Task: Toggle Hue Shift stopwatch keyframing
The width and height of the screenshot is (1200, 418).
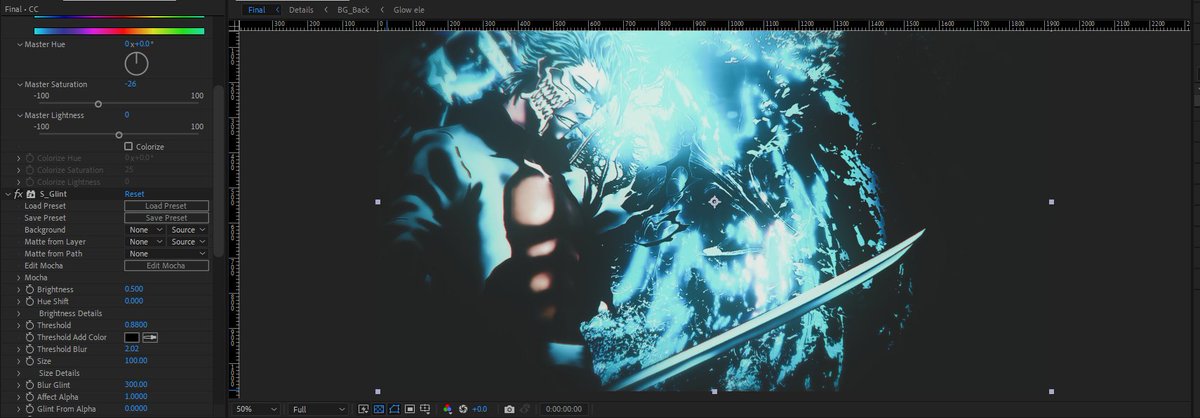Action: tap(30, 301)
